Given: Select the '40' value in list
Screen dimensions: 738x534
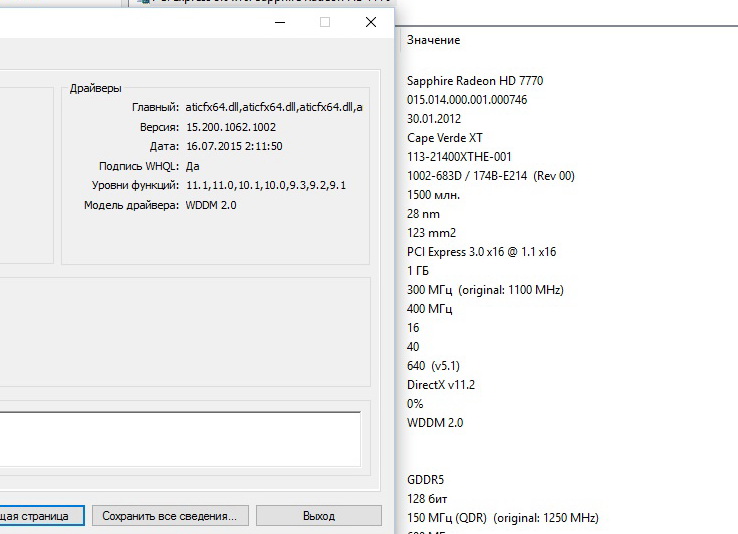Looking at the screenshot, I should pyautogui.click(x=413, y=347).
